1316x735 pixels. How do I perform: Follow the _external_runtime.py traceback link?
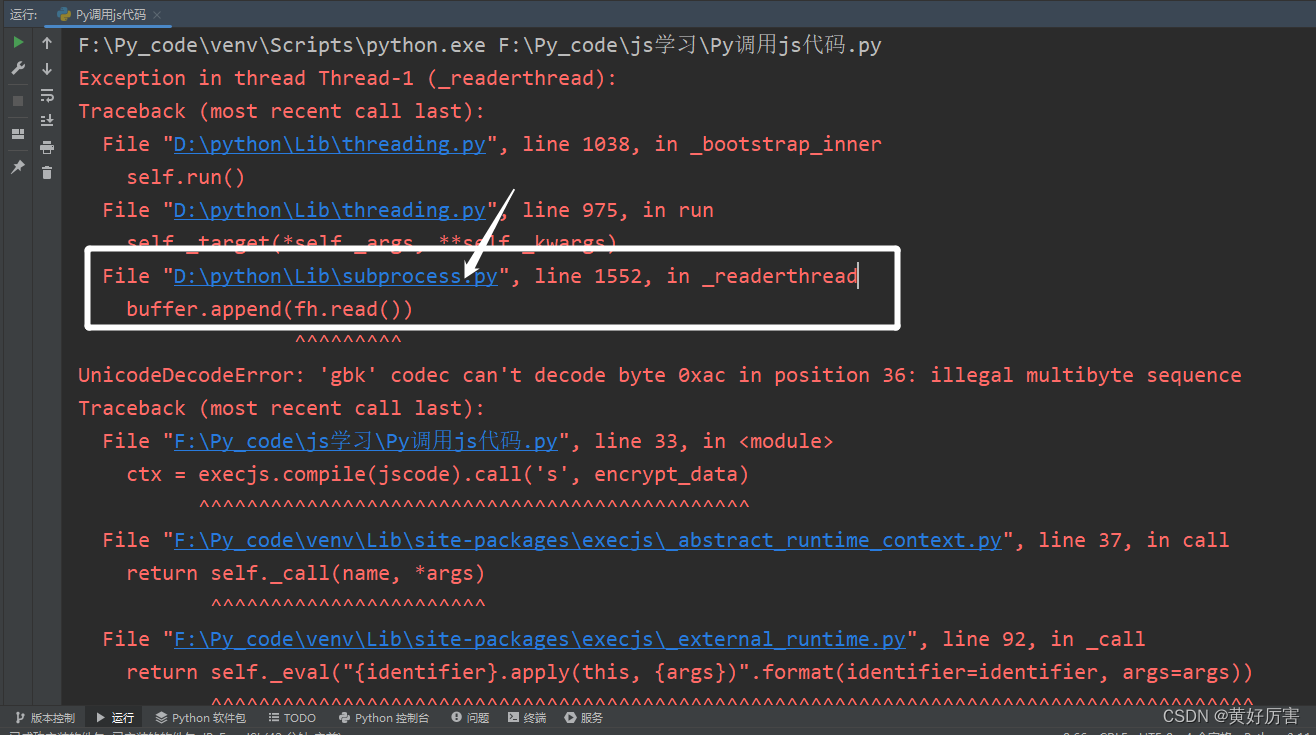(x=539, y=639)
